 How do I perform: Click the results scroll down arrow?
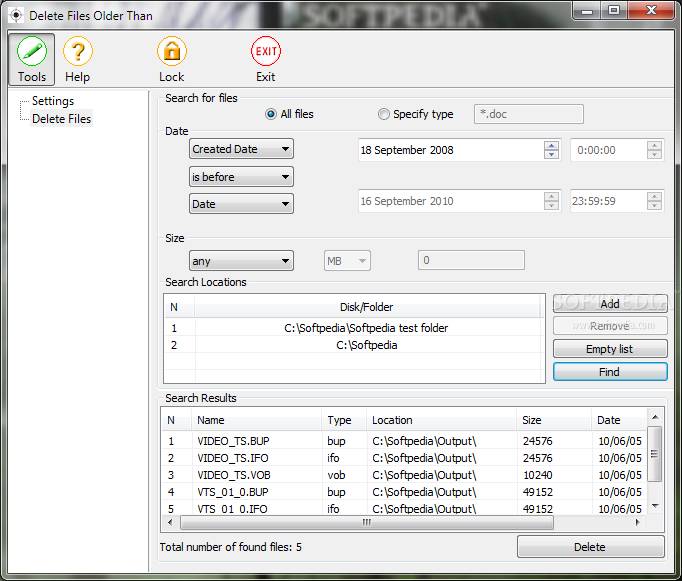[x=655, y=506]
